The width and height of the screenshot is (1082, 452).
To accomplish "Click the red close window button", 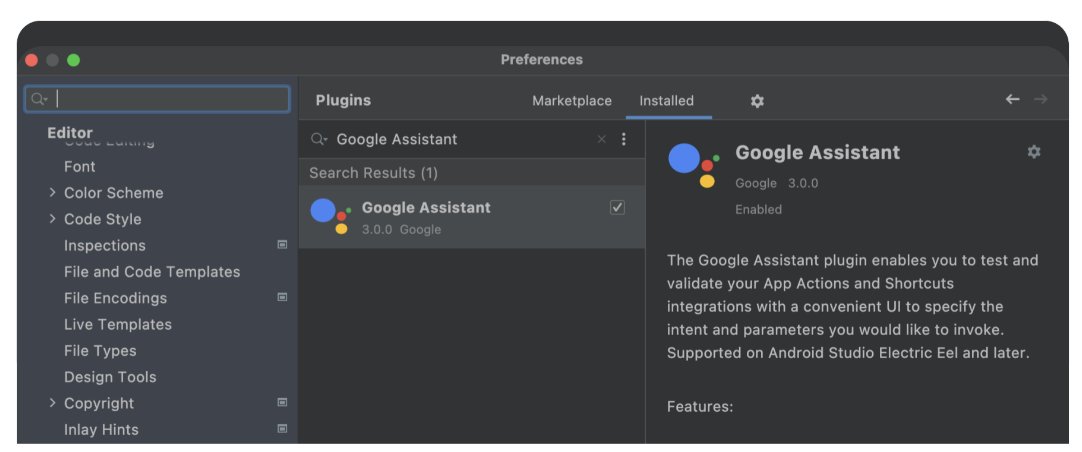I will point(31,60).
